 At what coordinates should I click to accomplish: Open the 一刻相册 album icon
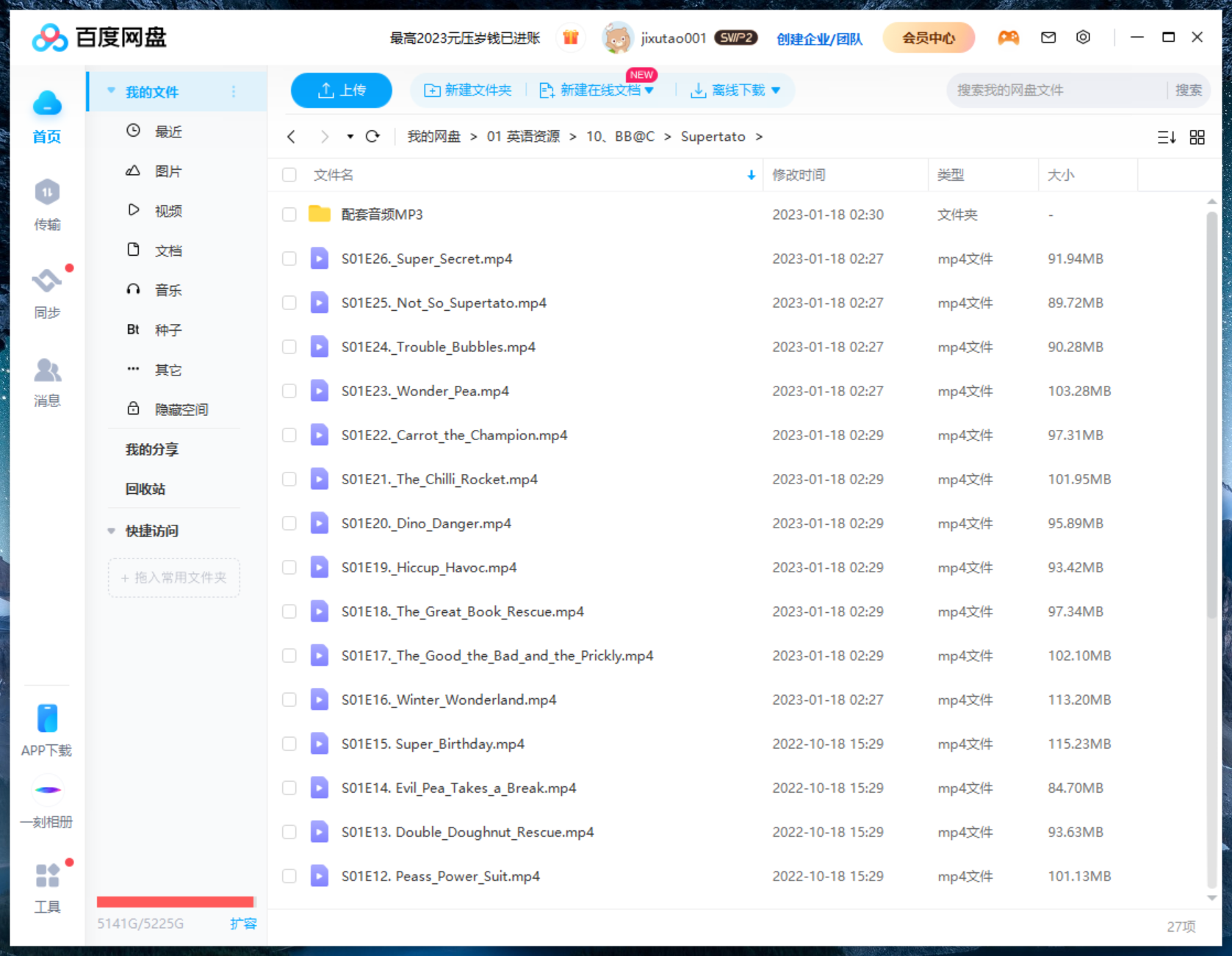click(48, 790)
